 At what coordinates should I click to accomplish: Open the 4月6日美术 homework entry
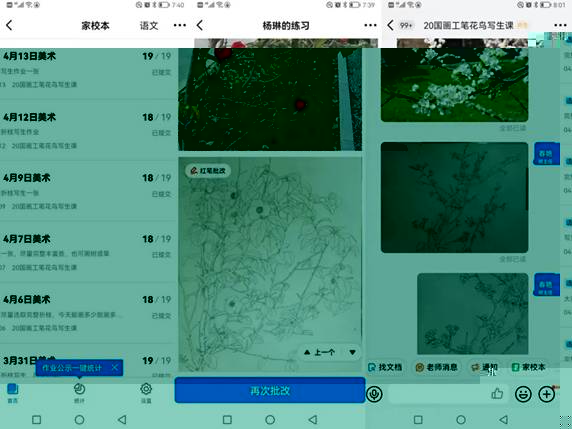tap(87, 313)
